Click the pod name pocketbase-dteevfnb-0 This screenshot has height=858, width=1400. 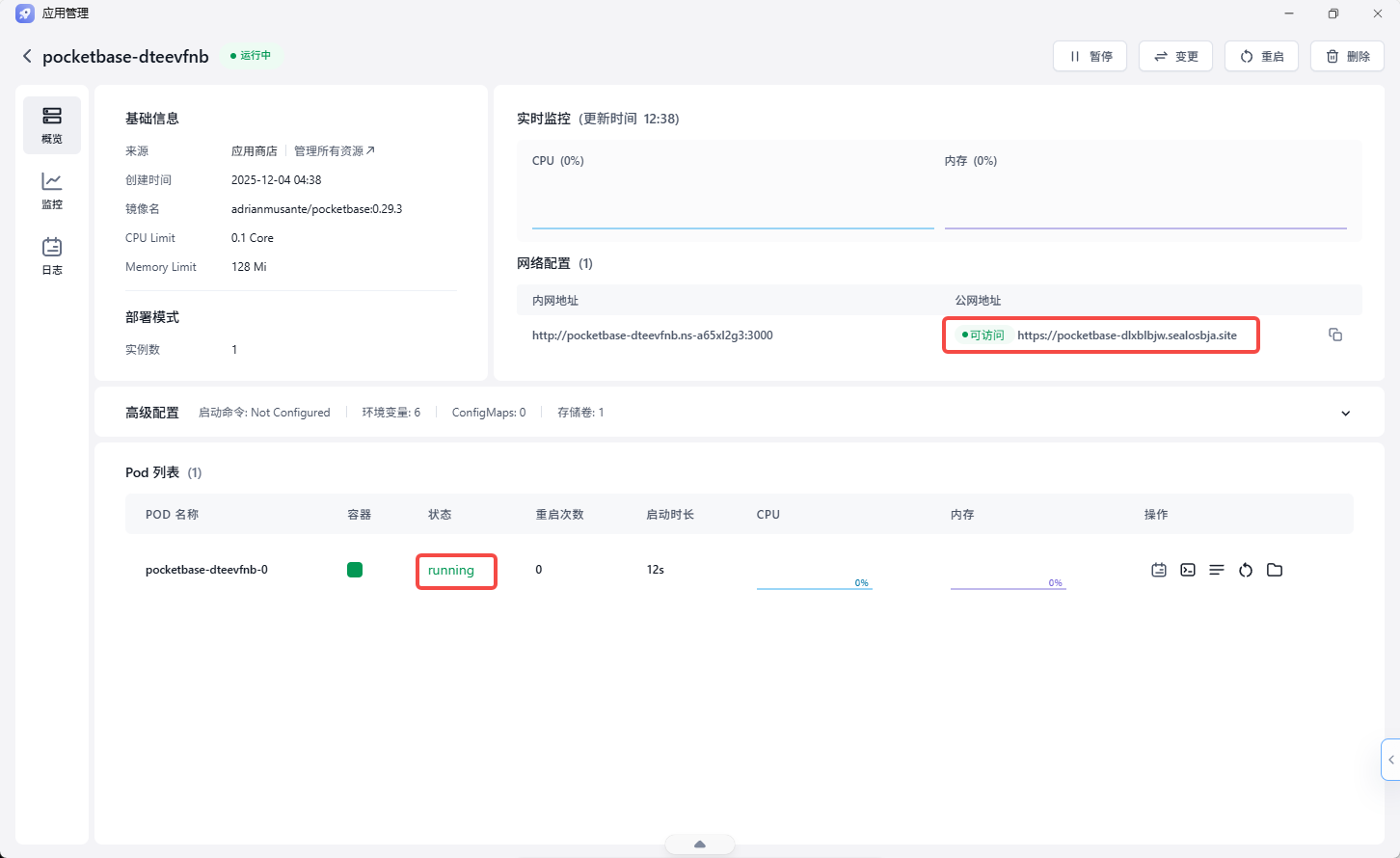tap(206, 570)
